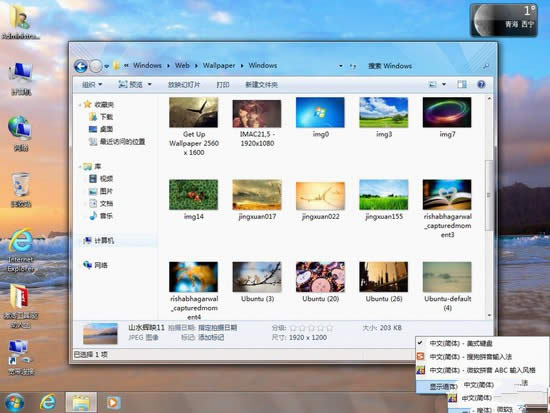
Task: Select 中文(简体) - 美式键盘 checked entry
Action: (x=482, y=343)
